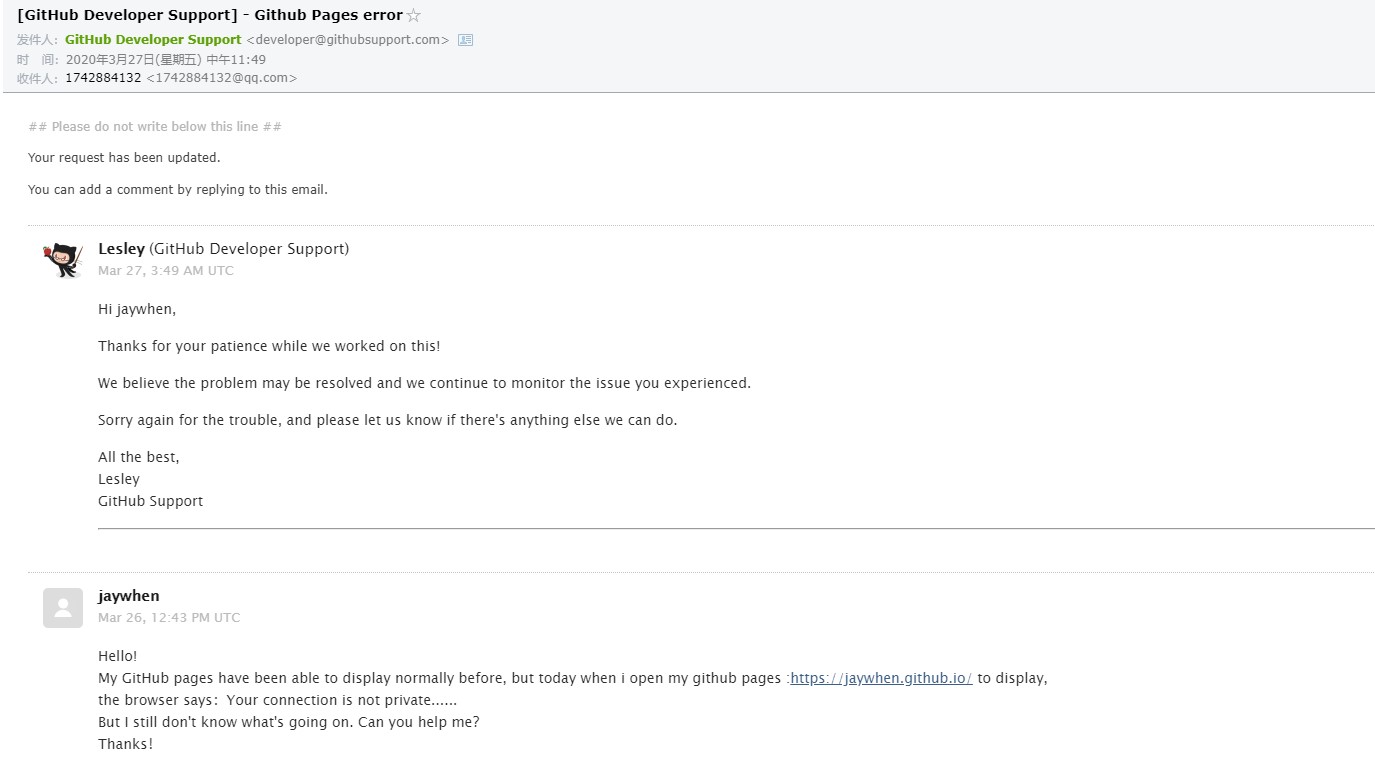Click the "Please do not write below" line

(155, 127)
